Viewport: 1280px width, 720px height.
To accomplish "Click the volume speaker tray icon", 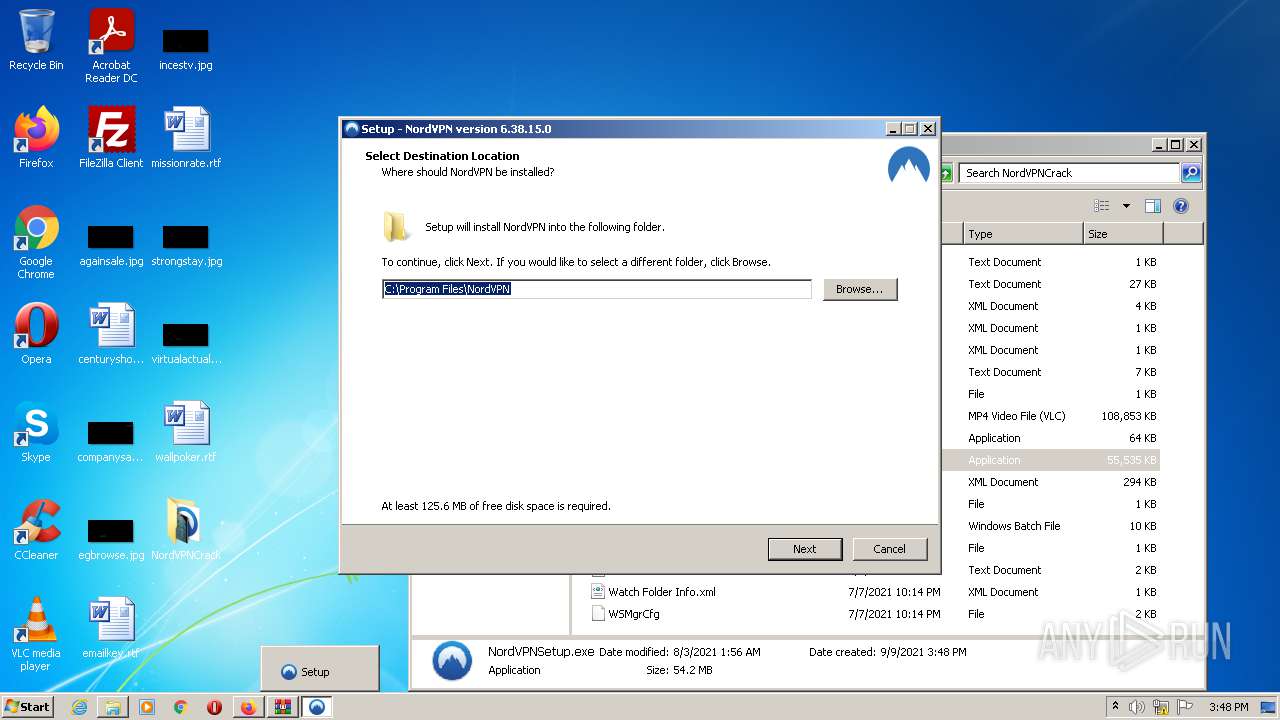I will coord(1137,707).
